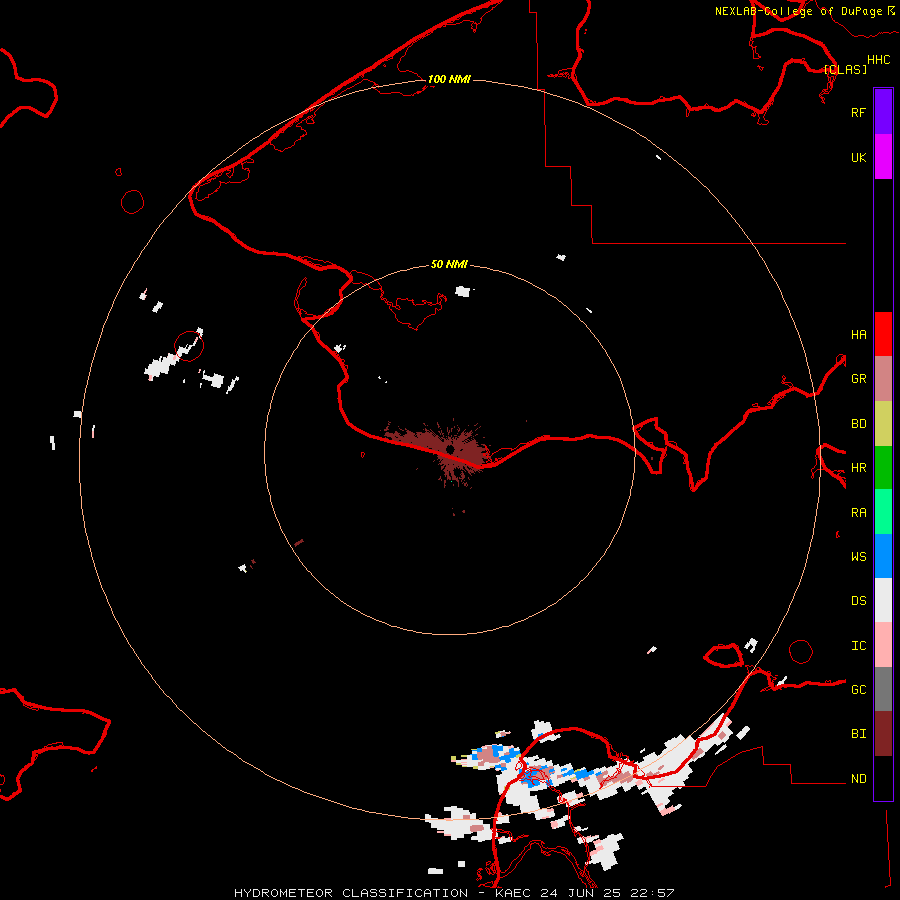Viewport: 900px width, 900px height.
Task: Select the BD yellow legend swatch
Action: (883, 424)
